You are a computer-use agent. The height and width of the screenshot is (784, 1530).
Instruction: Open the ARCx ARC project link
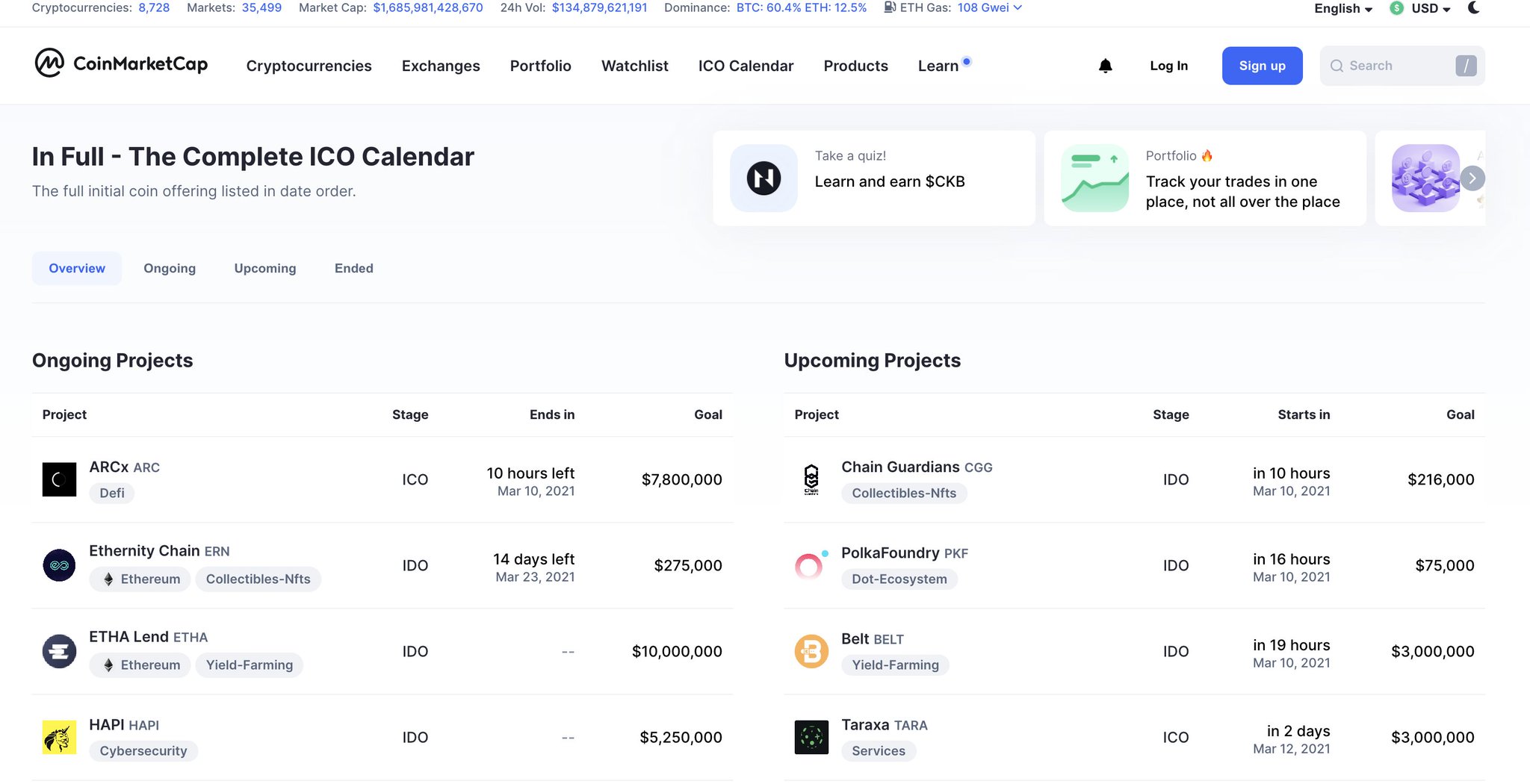coord(124,467)
